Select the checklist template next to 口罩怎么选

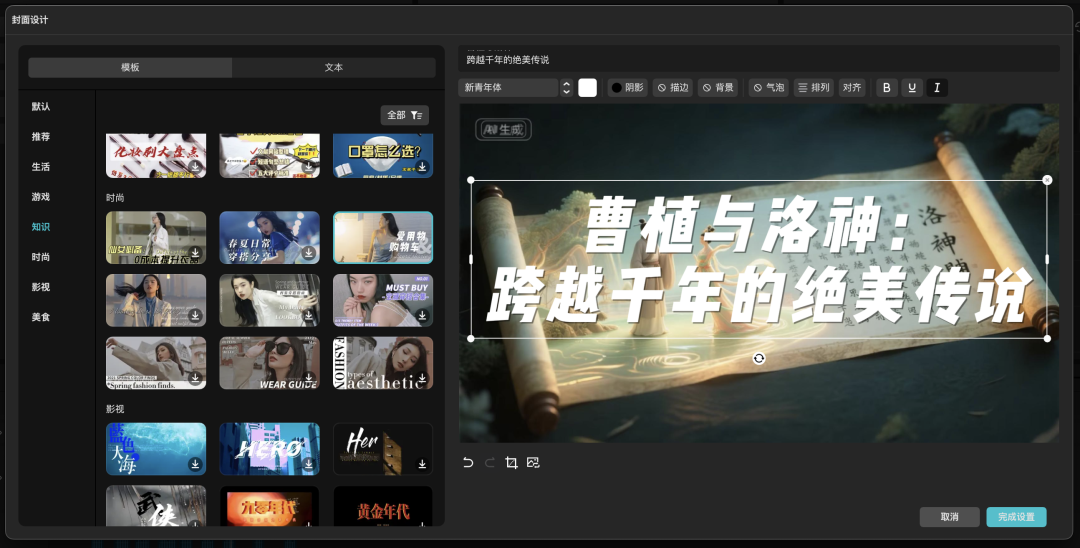click(269, 156)
